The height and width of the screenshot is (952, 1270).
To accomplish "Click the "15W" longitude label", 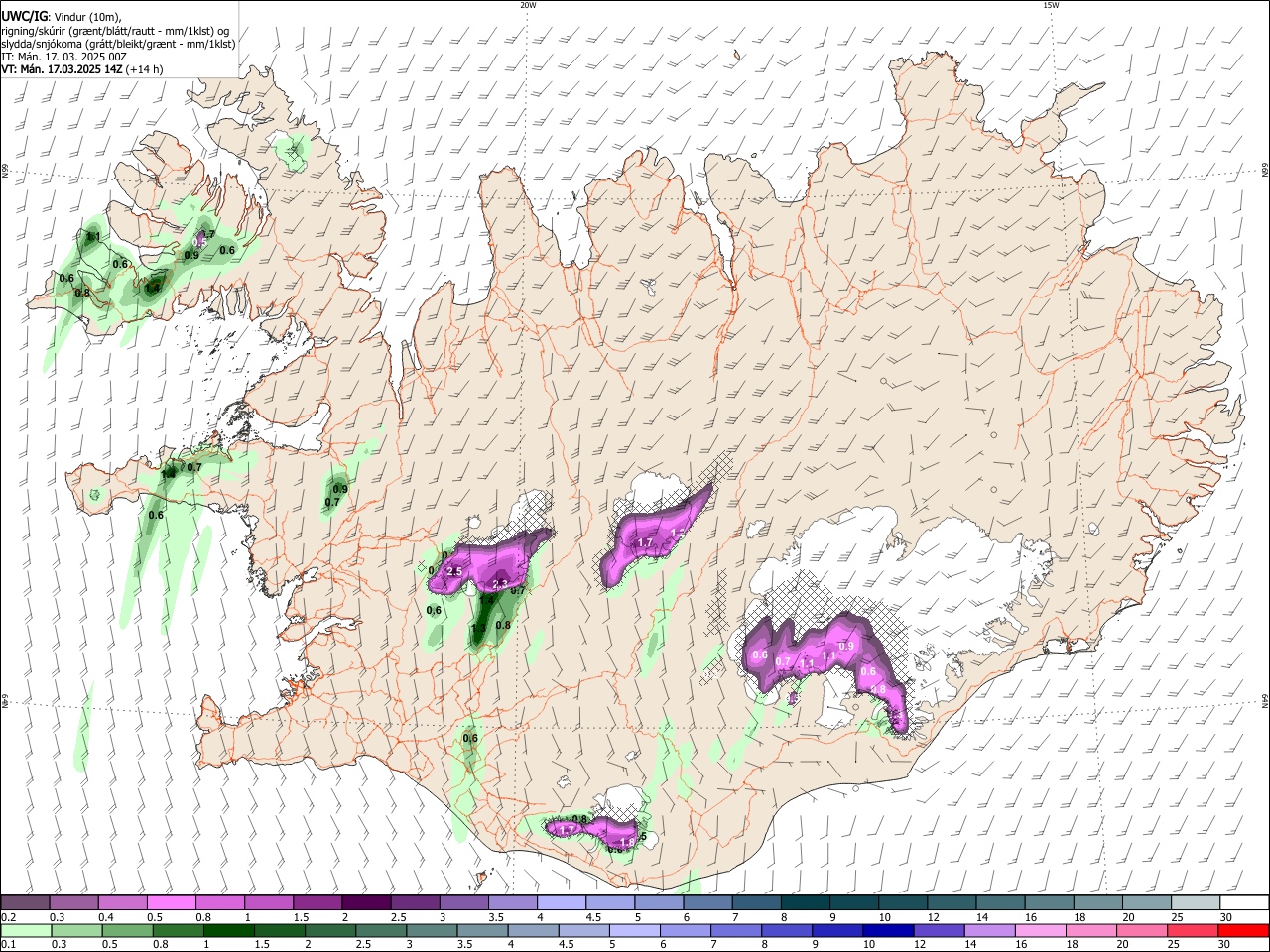I will pos(1051,5).
